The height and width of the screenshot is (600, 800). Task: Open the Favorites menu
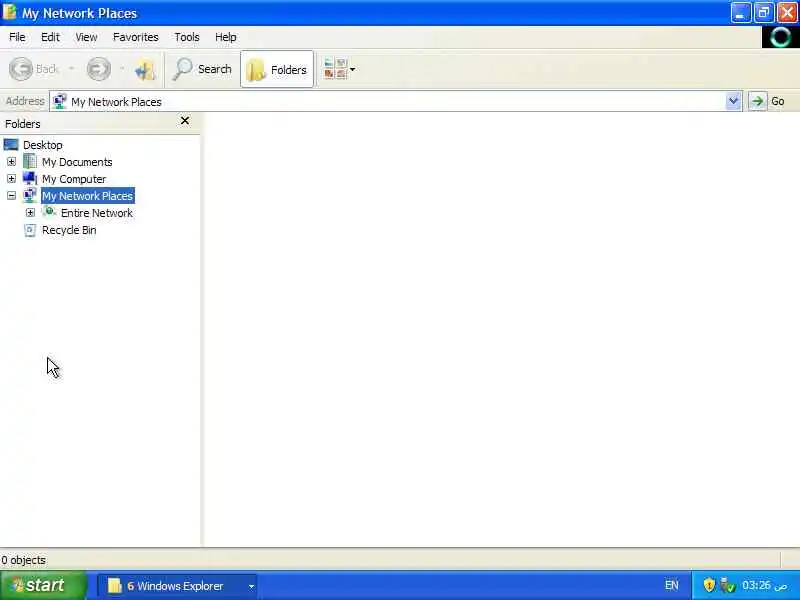tap(136, 37)
